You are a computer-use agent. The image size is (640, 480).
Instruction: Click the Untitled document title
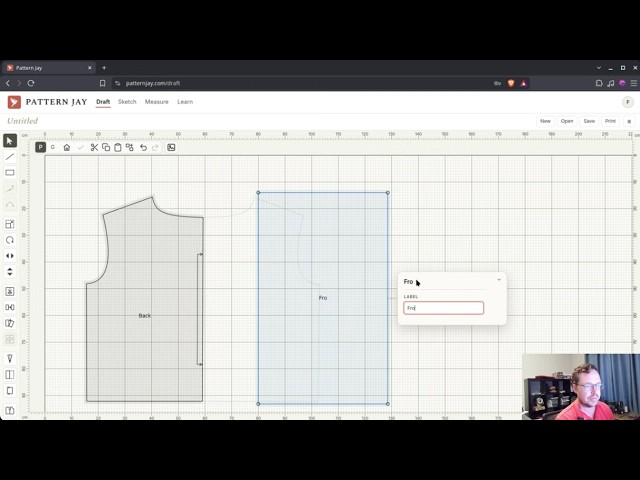click(22, 121)
